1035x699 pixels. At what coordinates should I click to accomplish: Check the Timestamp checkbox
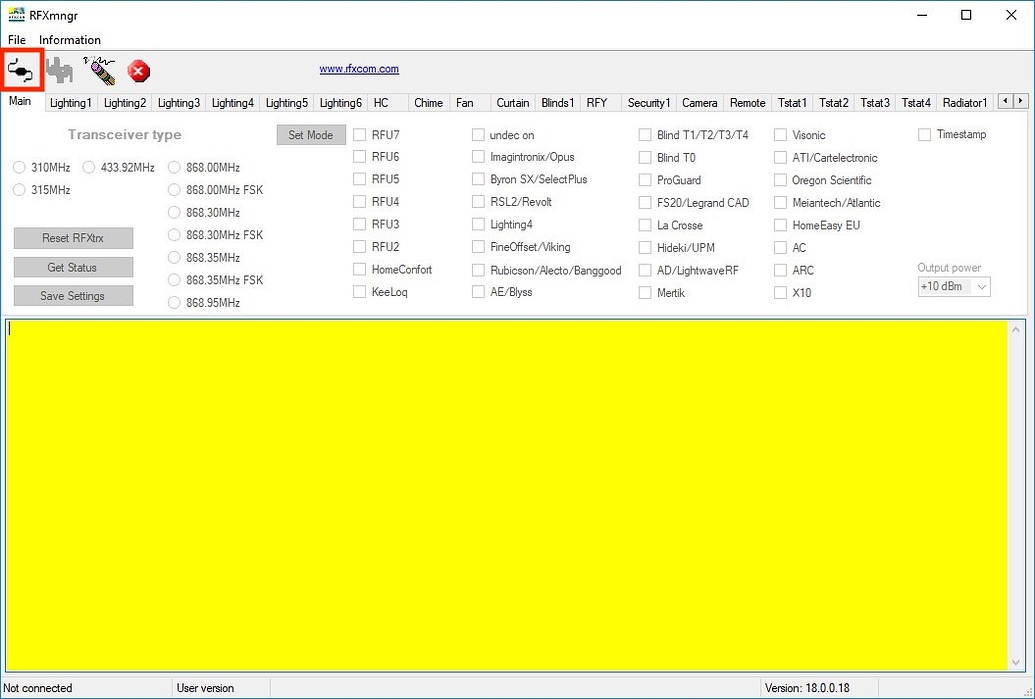click(x=923, y=134)
